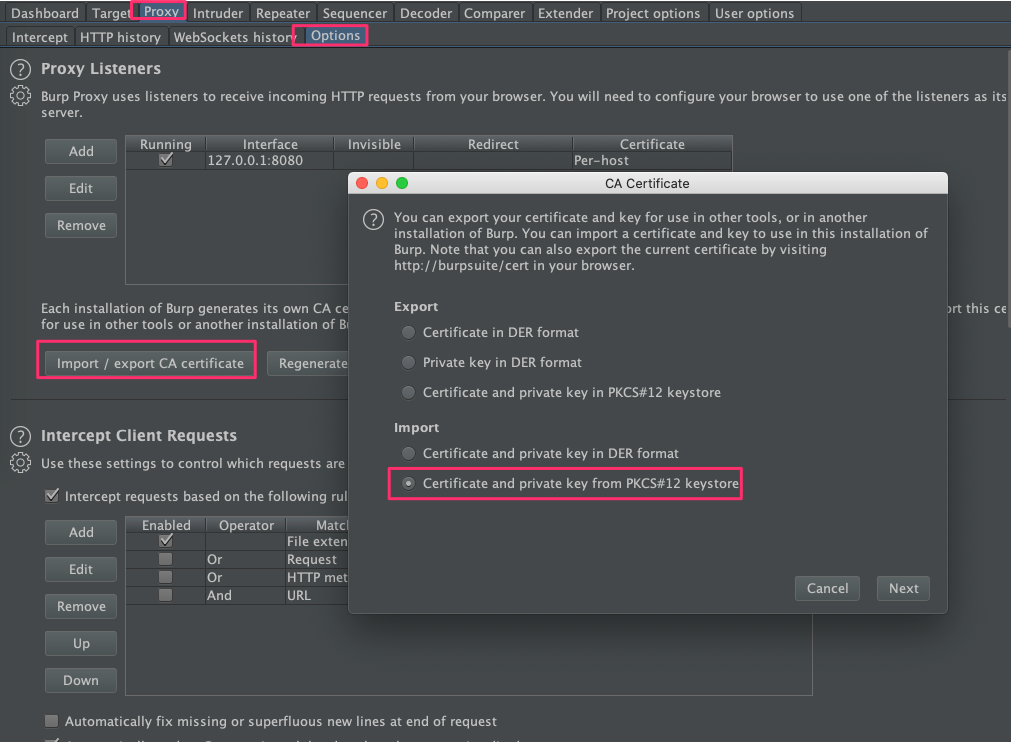
Task: Click the Enabled column header in rules table
Action: 166,525
